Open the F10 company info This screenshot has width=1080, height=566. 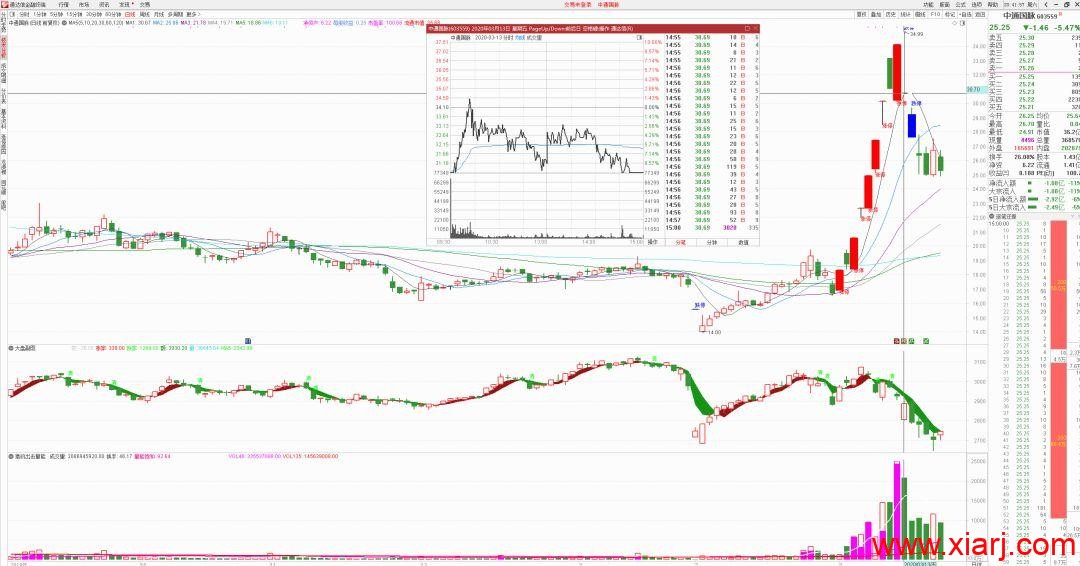coord(935,14)
